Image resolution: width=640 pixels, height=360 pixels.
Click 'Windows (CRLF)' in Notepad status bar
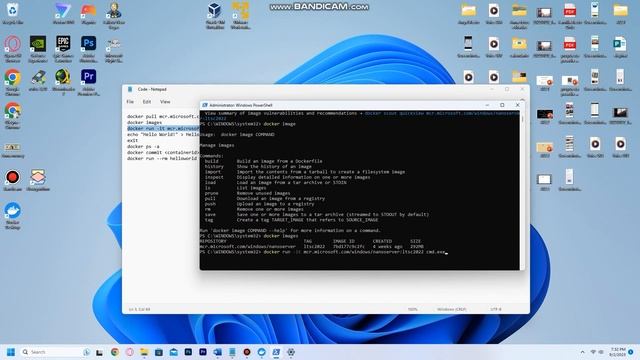pyautogui.click(x=452, y=309)
